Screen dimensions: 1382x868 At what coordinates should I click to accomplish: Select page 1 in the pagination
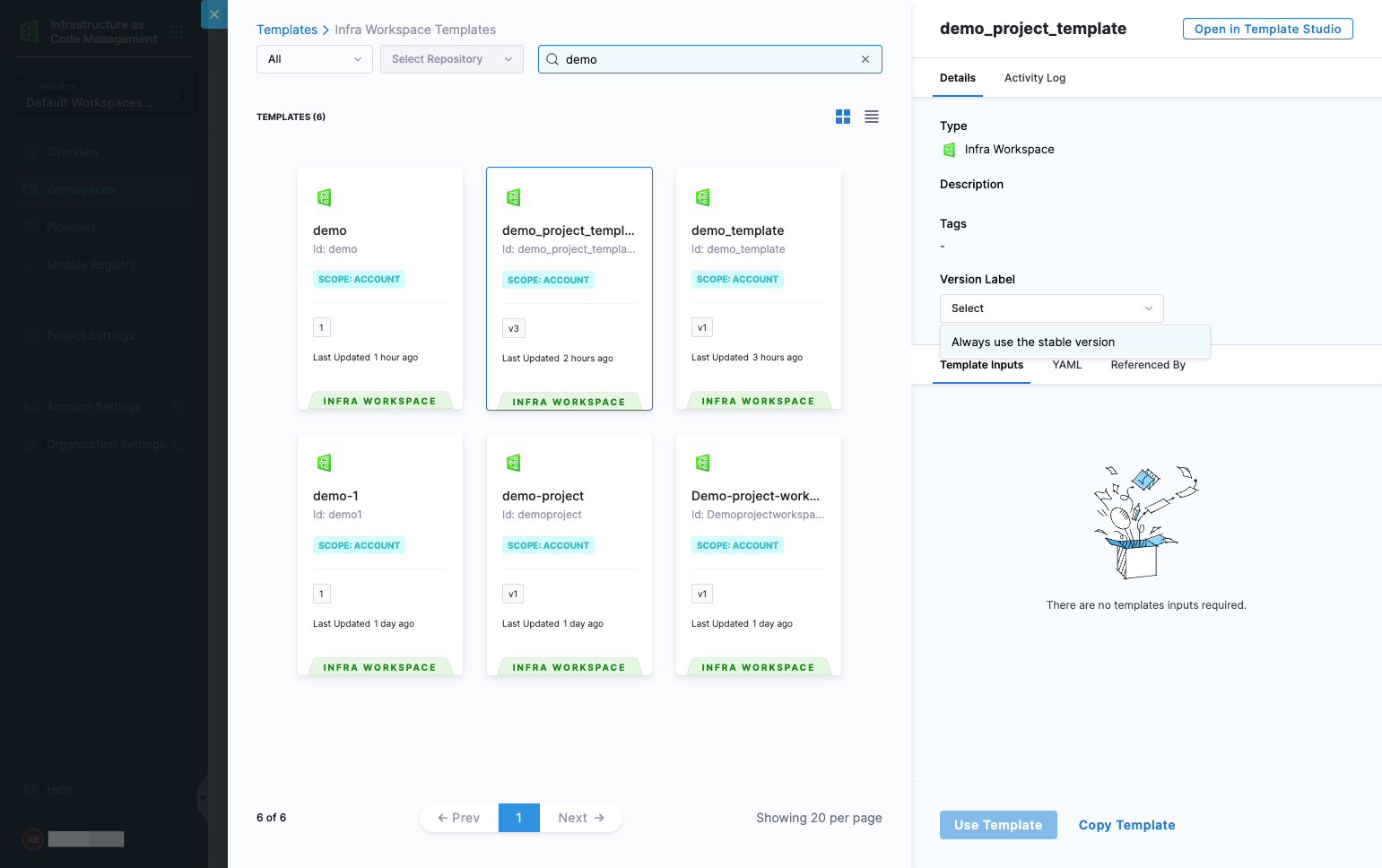point(519,818)
